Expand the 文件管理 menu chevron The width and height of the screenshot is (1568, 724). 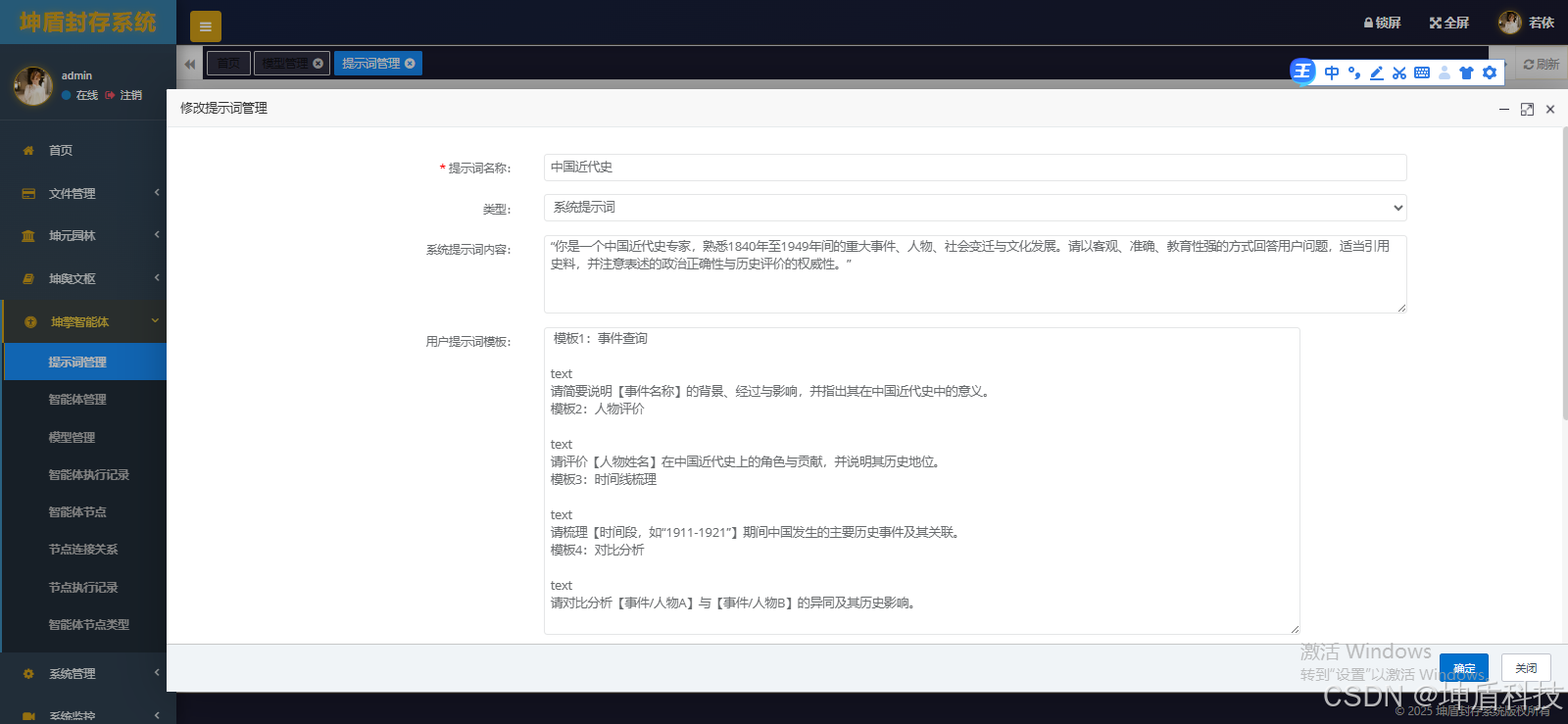click(x=157, y=192)
